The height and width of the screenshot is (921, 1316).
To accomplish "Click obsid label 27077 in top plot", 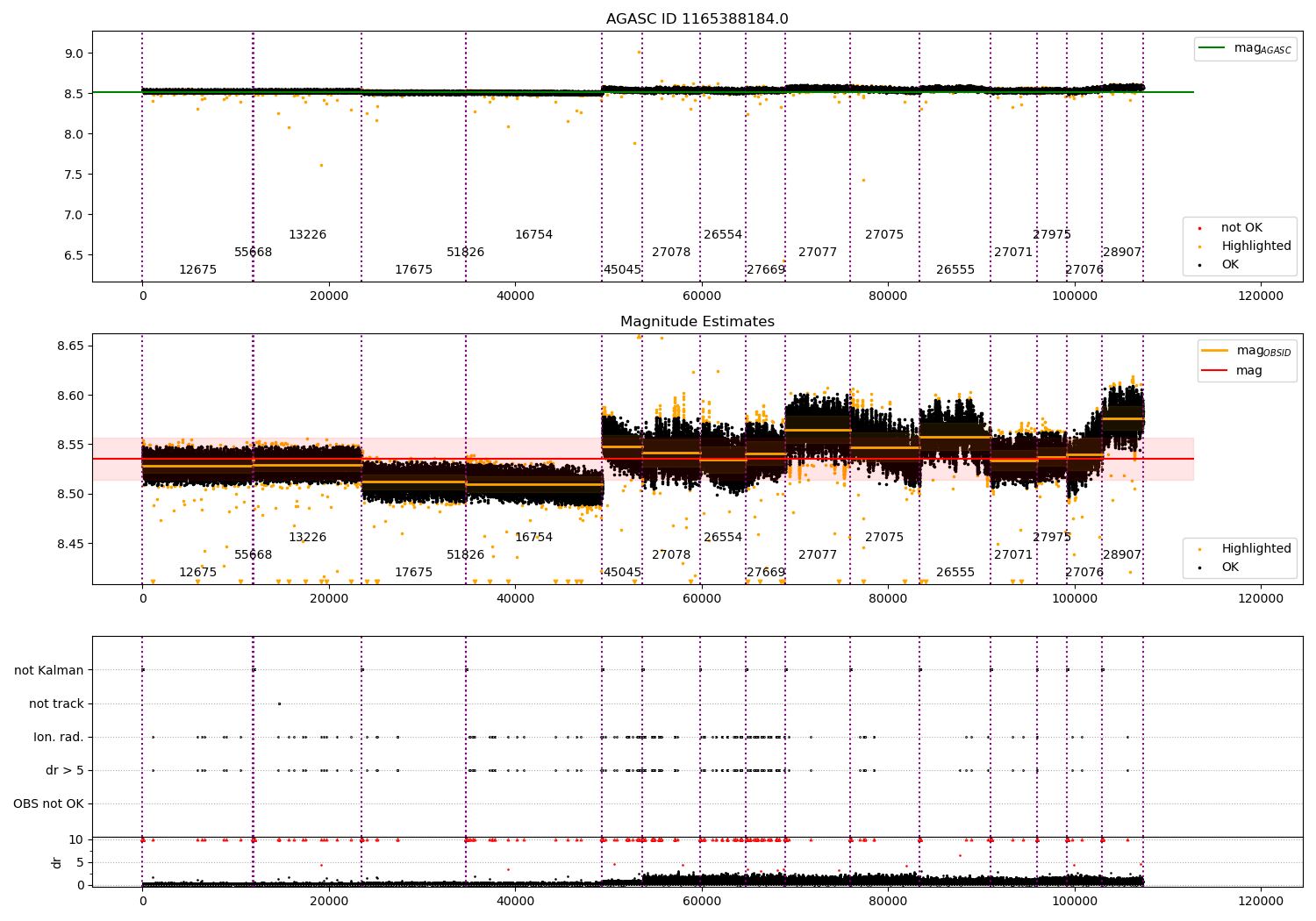I will 818,253.
